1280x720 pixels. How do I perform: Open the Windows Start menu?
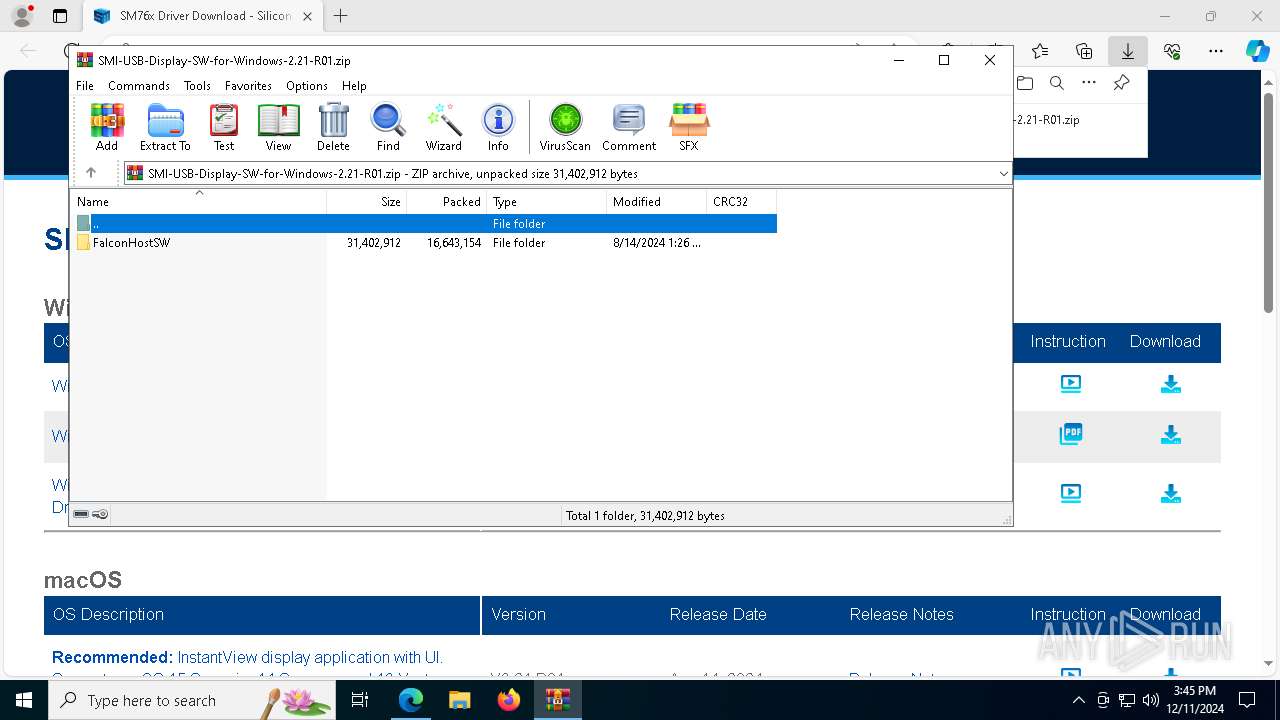coord(24,700)
